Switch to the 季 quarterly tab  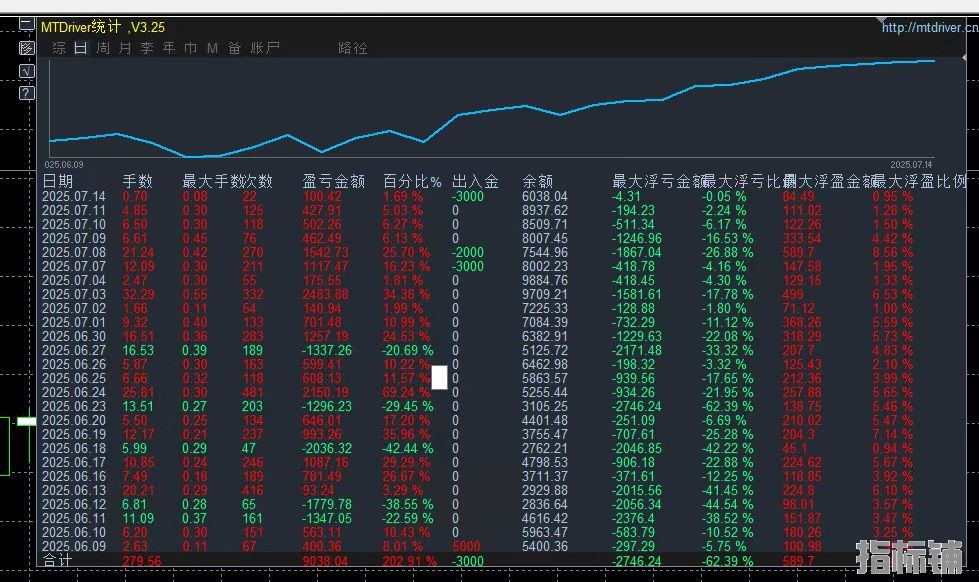pos(147,48)
